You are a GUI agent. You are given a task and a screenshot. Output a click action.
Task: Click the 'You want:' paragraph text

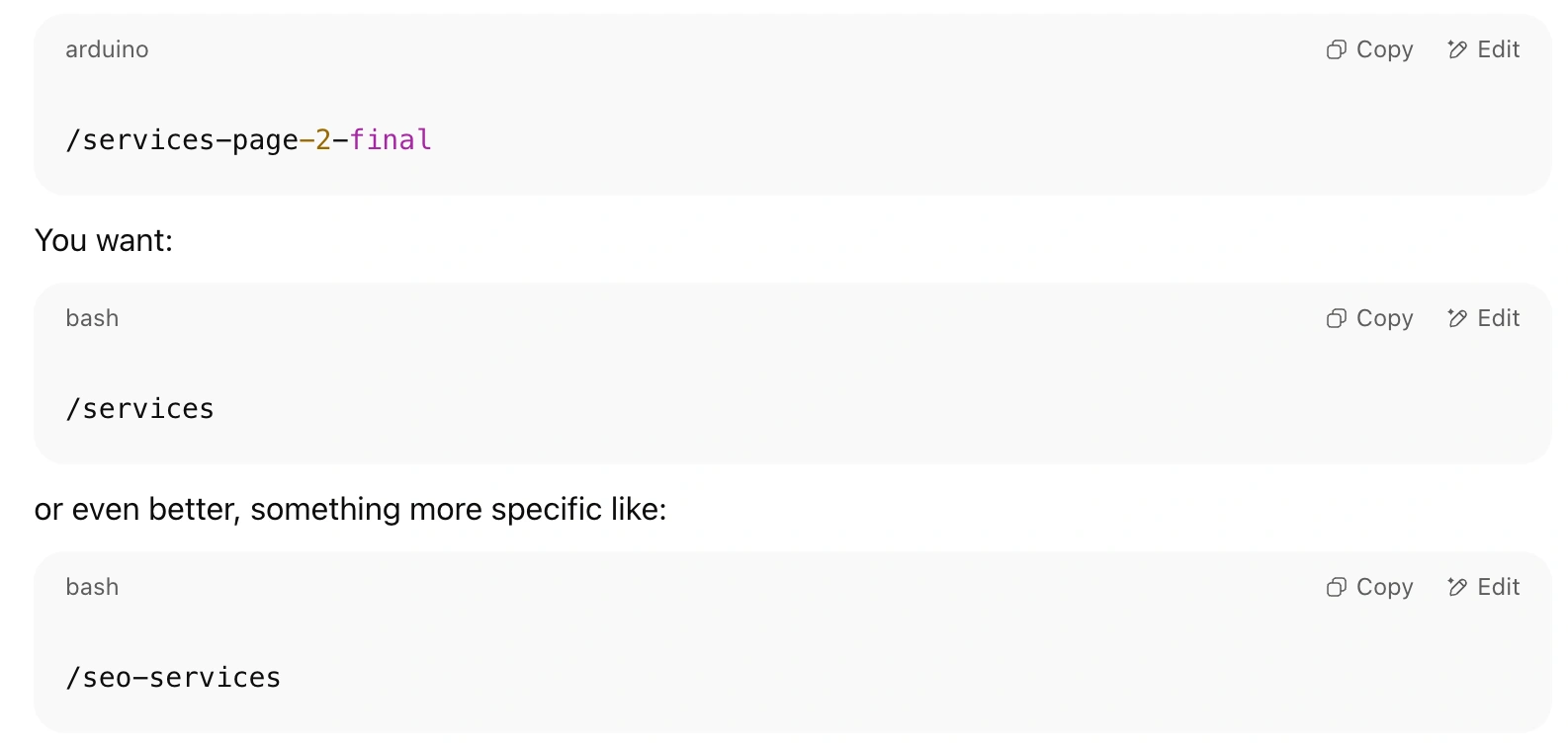click(104, 240)
